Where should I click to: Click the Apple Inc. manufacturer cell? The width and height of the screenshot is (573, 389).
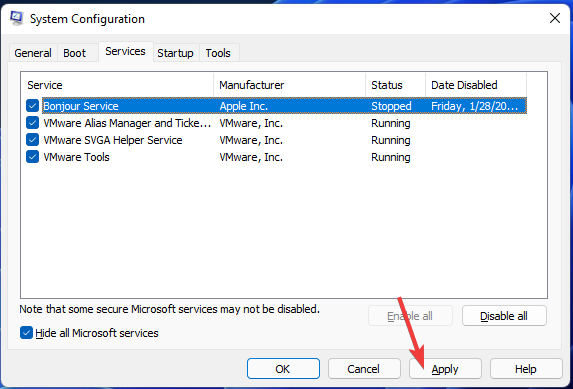(x=244, y=106)
